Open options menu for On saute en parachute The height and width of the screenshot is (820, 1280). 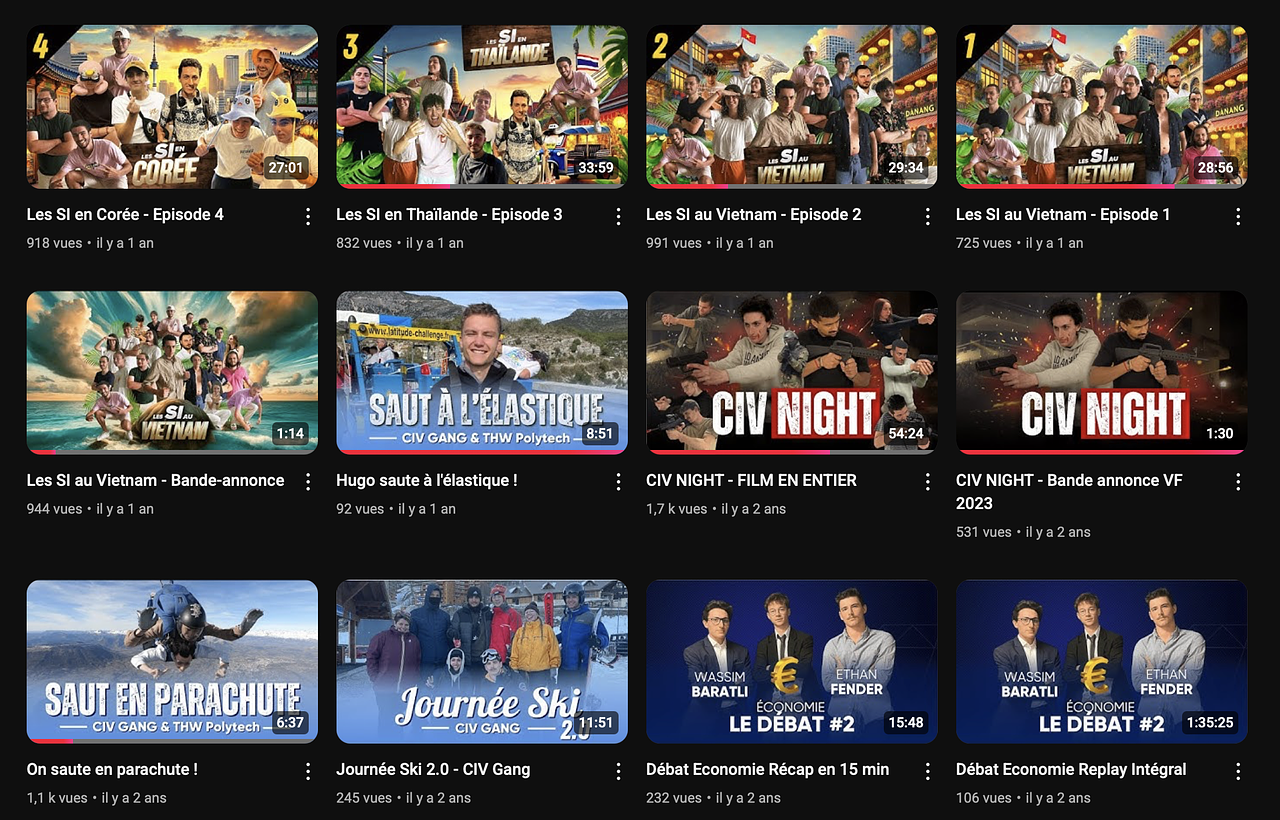pyautogui.click(x=308, y=771)
